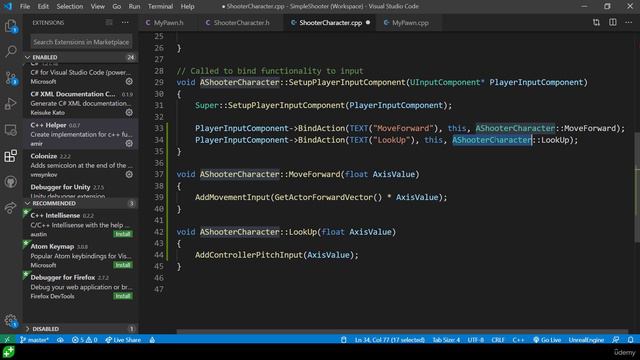Viewport: 640px width, 360px height.
Task: Open the Debugger for Unity extension entry
Action: (81, 191)
